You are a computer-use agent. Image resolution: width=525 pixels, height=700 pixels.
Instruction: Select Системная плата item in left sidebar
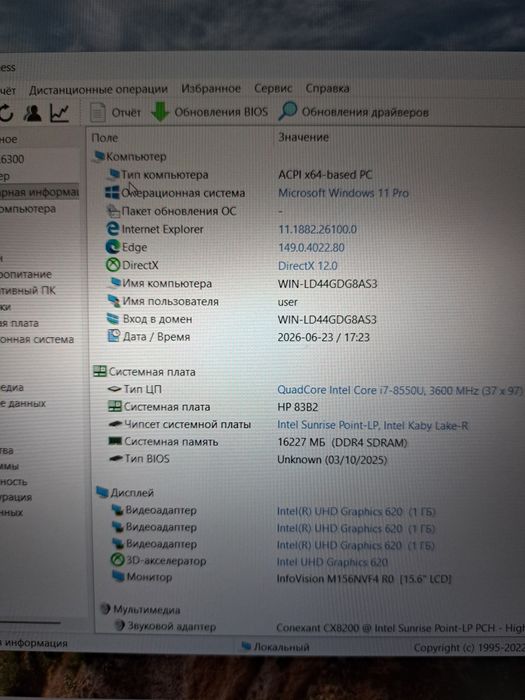coord(19,323)
